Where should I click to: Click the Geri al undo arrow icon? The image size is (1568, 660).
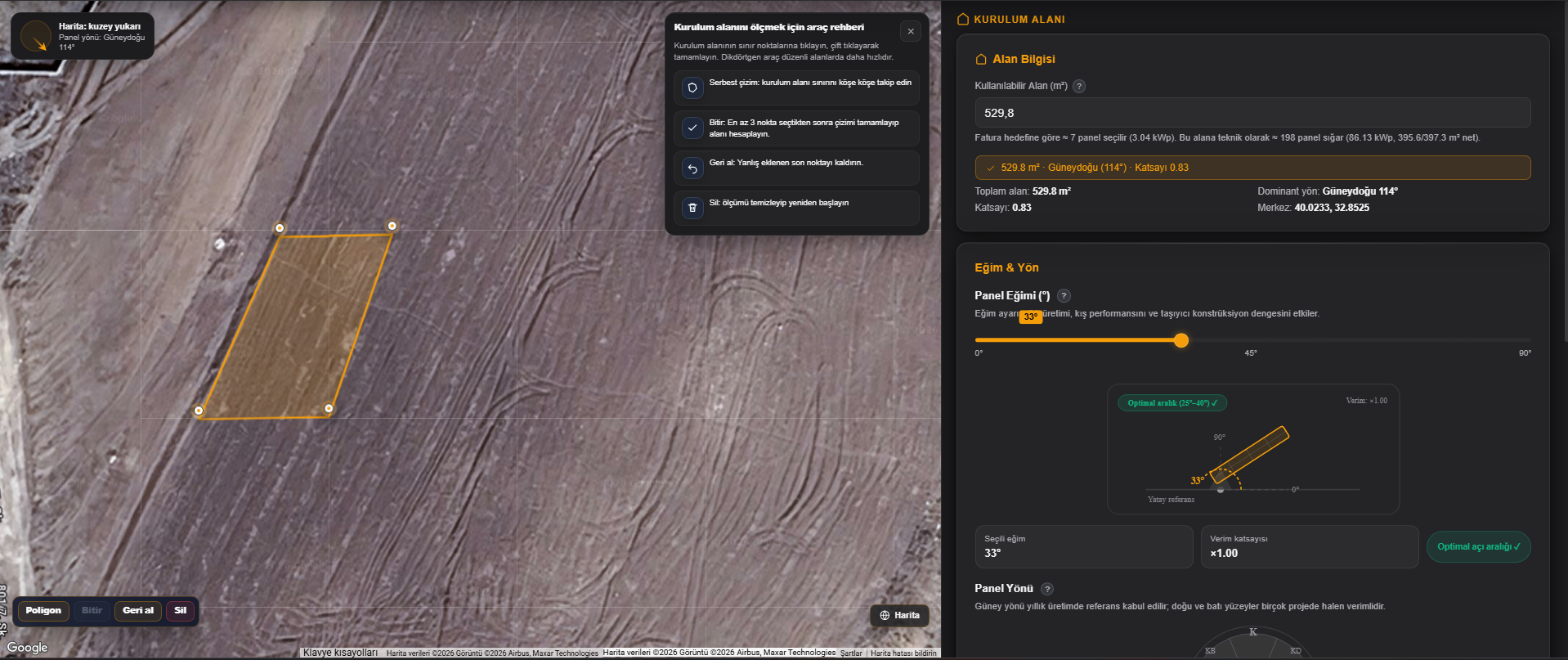(x=692, y=168)
